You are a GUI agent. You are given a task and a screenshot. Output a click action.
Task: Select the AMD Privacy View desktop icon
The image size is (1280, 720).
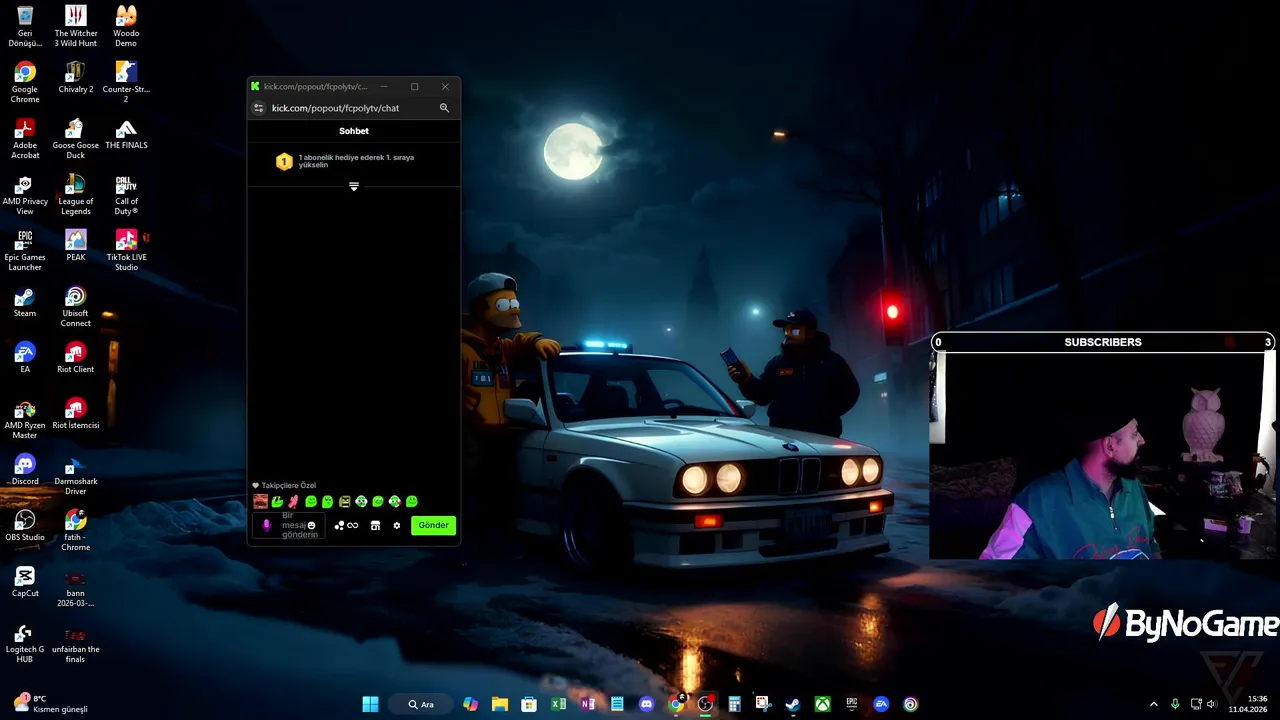[25, 195]
